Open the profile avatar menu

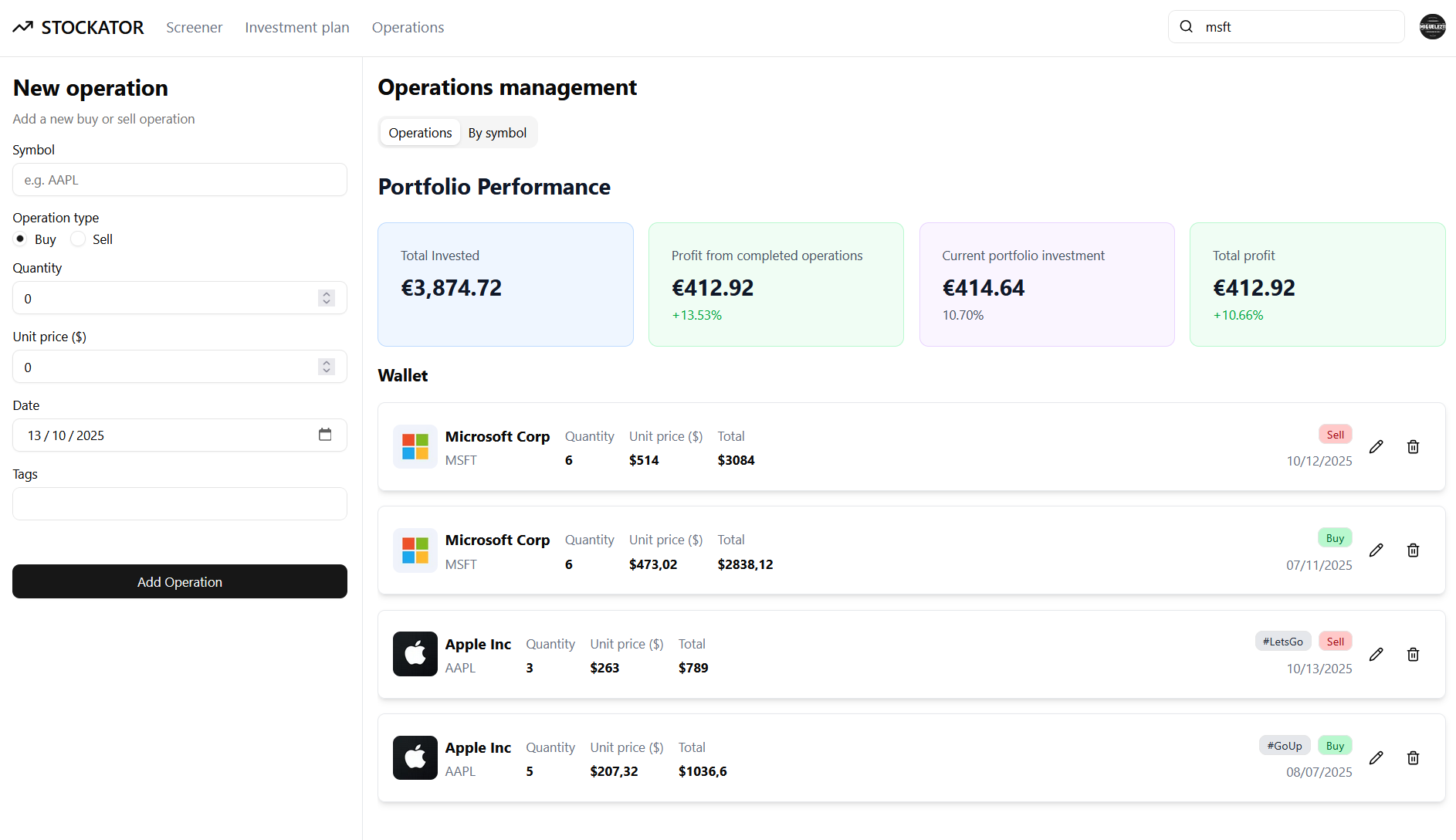click(x=1432, y=26)
